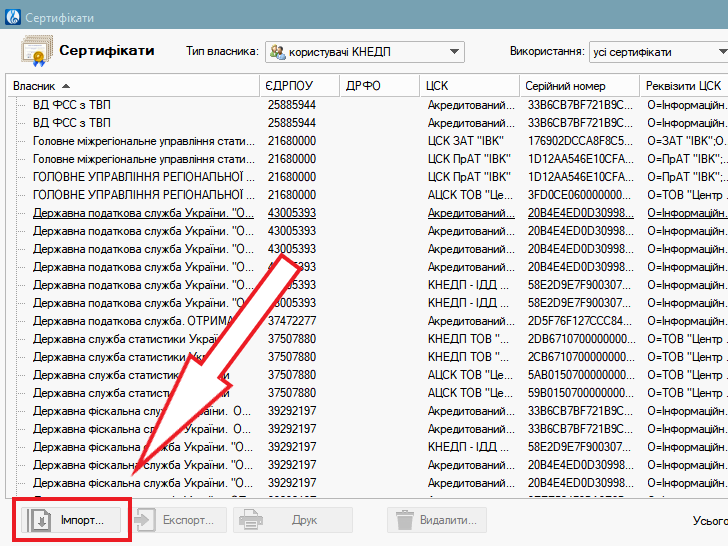The width and height of the screenshot is (728, 546).
Task: Click the printer icon
Action: point(250,520)
